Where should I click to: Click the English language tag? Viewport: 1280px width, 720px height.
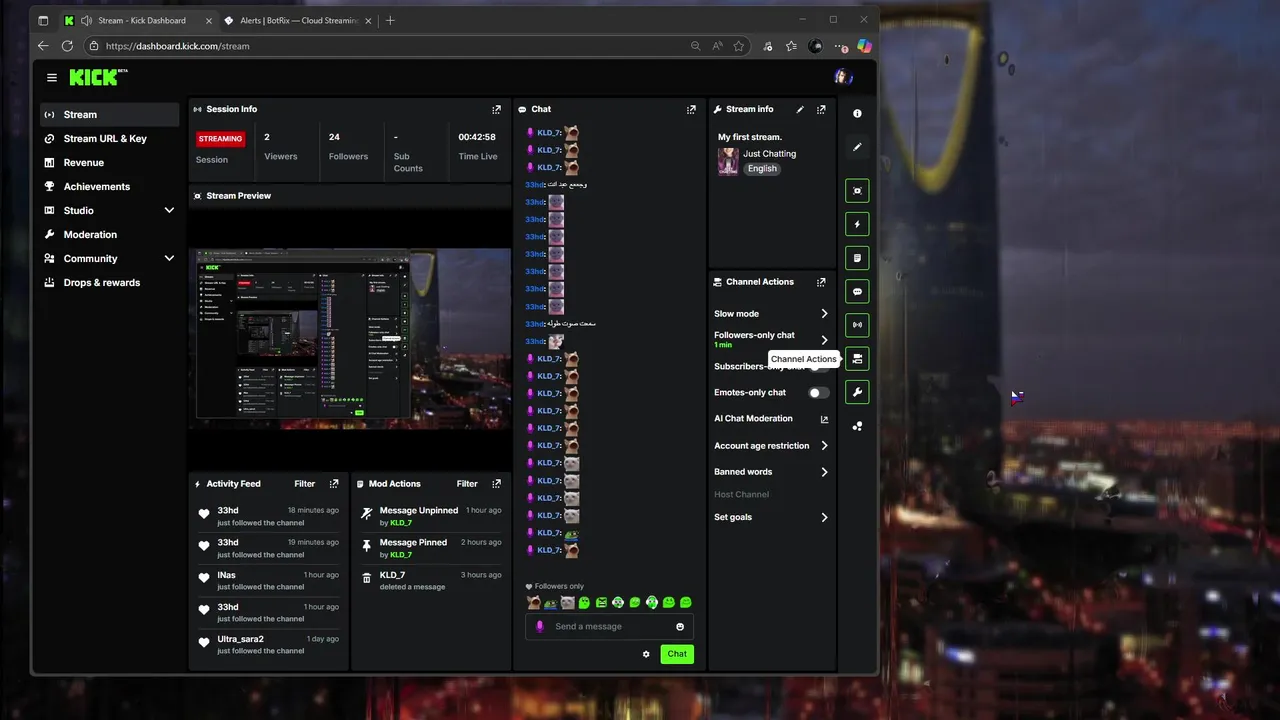pos(762,169)
